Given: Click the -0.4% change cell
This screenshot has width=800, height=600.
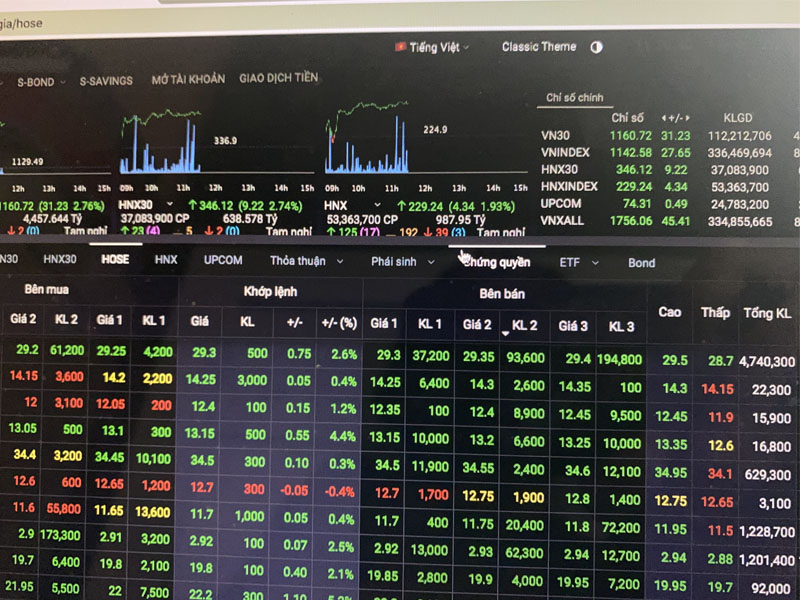Looking at the screenshot, I should 340,492.
